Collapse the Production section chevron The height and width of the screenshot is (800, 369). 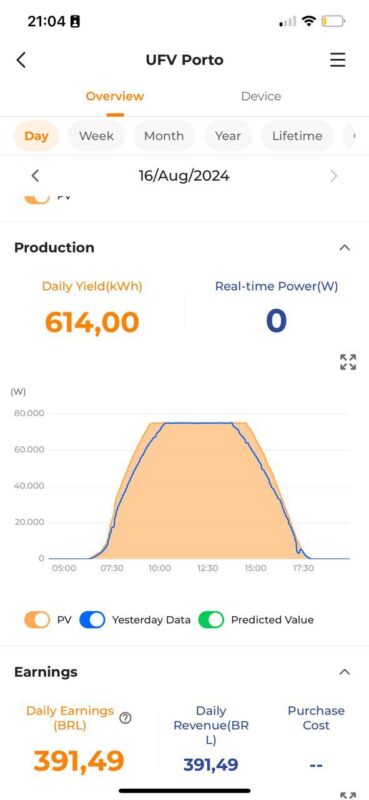point(345,248)
